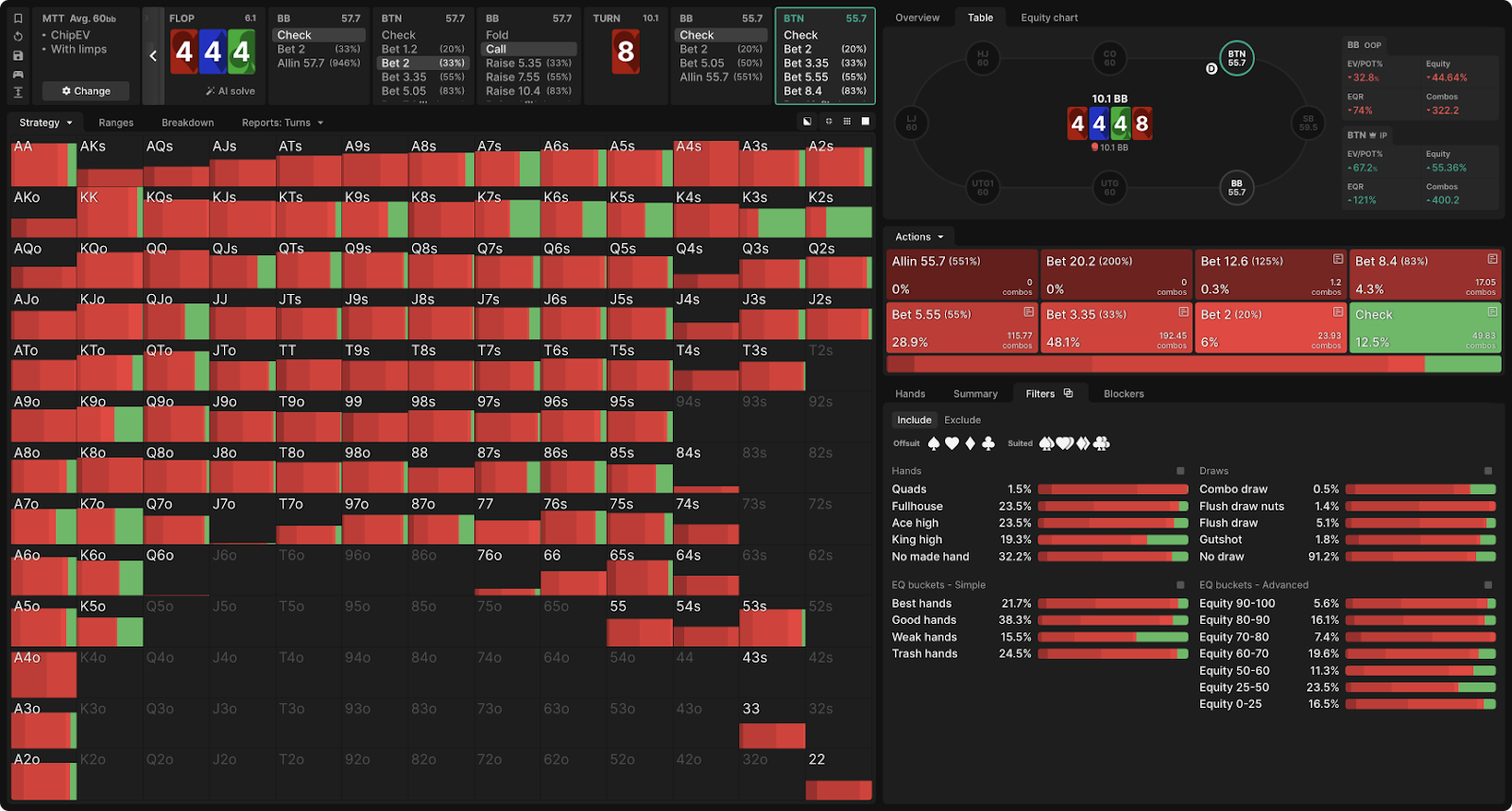Toggle the Hands filter group checkbox
The height and width of the screenshot is (811, 1512).
(1180, 471)
